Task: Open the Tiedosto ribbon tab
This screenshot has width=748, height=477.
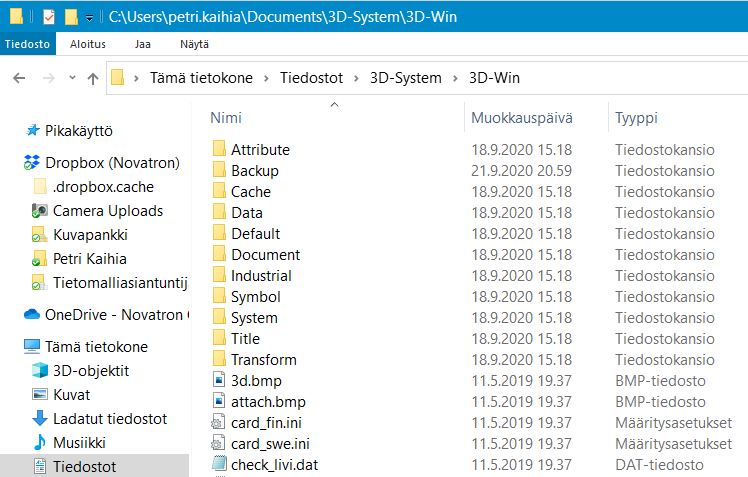Action: pos(28,45)
